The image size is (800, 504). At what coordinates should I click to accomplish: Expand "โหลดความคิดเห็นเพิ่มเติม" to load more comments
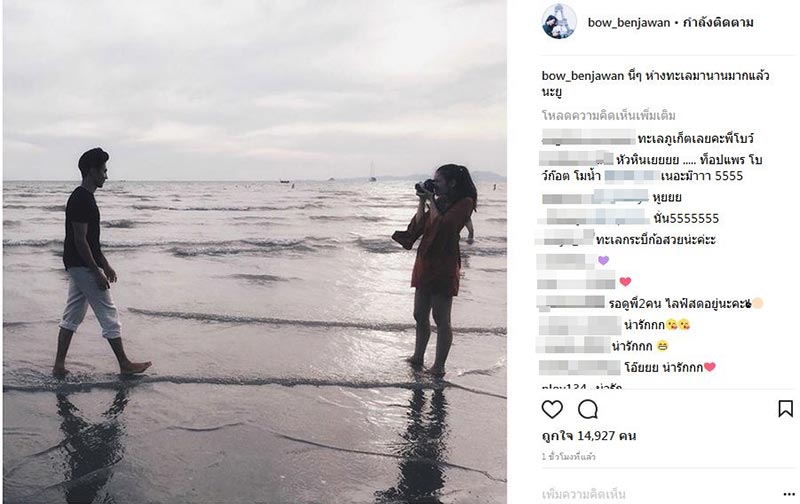(608, 116)
